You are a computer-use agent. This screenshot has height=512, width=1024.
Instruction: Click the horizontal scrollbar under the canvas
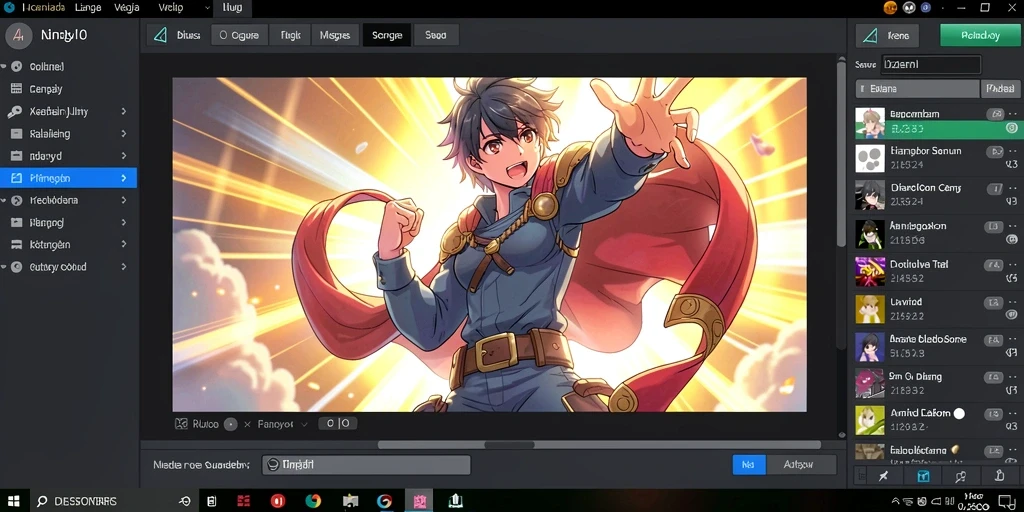599,445
